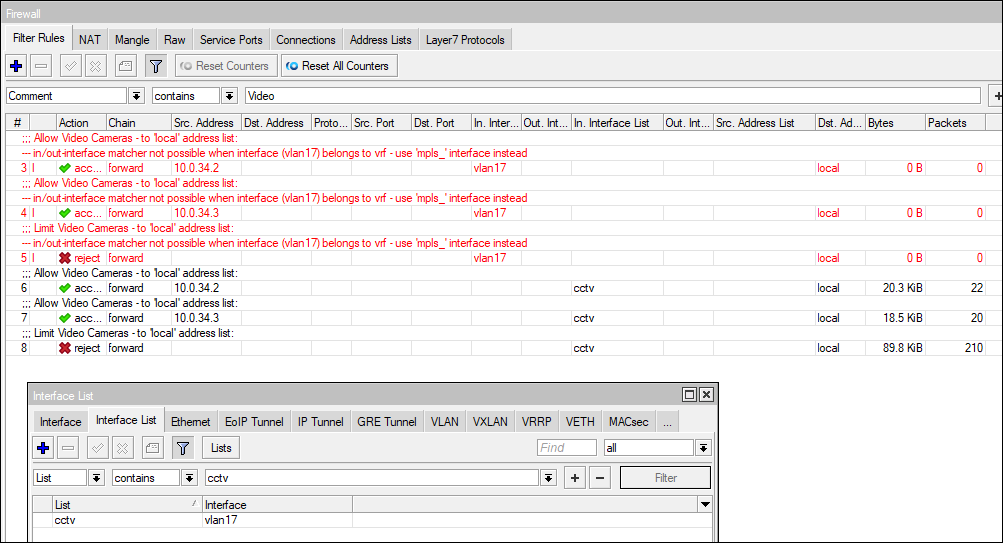
Task: Select cctv row in Interface List table
Action: pos(372,520)
